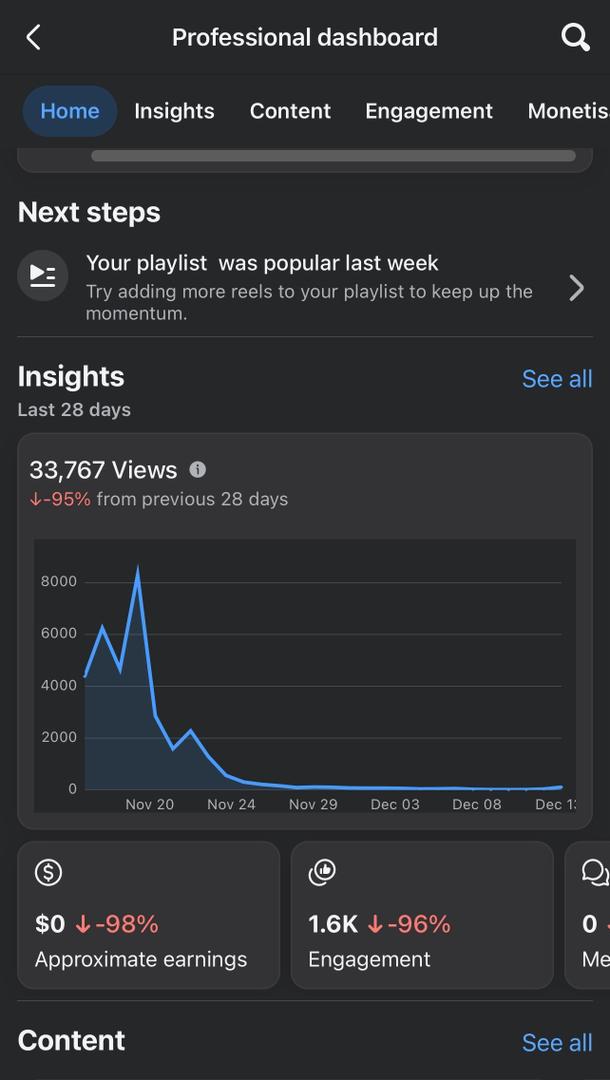Expand the playlist suggestion chevron

[576, 288]
